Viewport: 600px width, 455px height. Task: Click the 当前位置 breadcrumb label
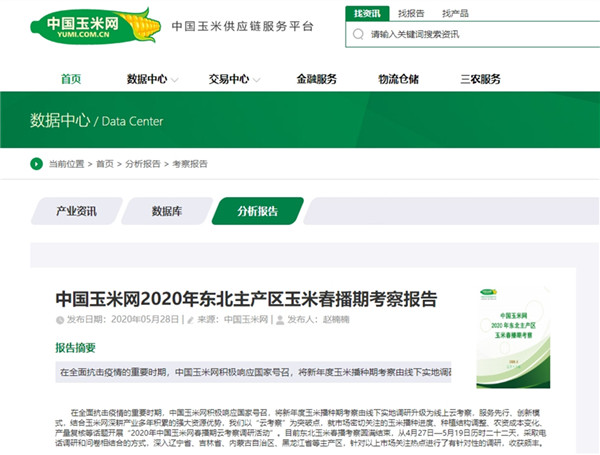click(66, 164)
